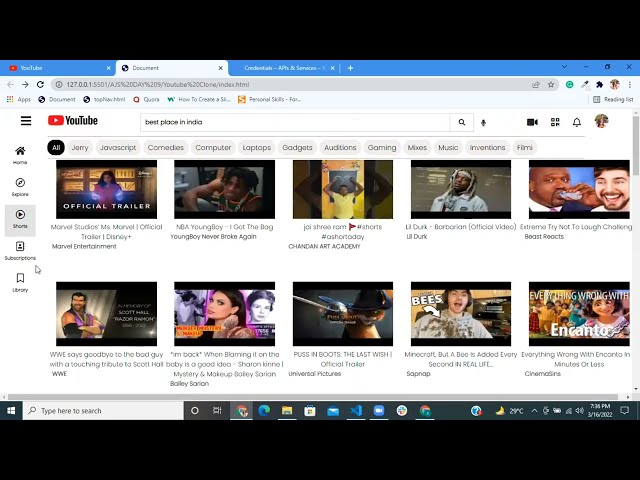The image size is (640, 480).
Task: Click the WWE channel name
Action: 59,373
